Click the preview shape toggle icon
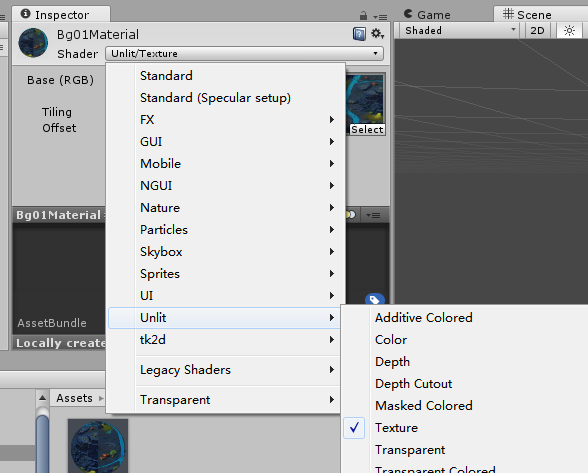The image size is (588, 473). (351, 215)
